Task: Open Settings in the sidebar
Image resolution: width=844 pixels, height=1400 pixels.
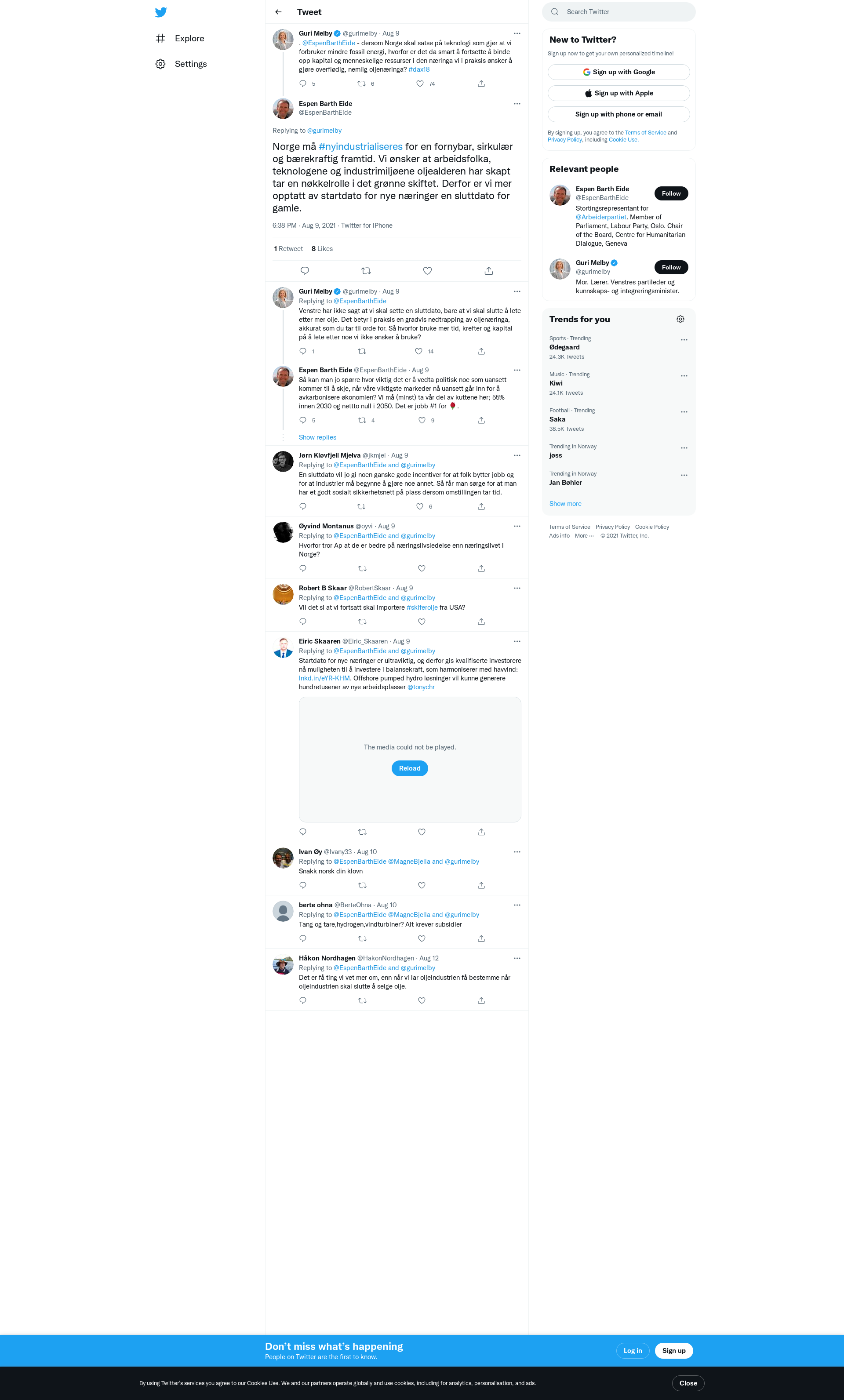Action: coord(181,64)
